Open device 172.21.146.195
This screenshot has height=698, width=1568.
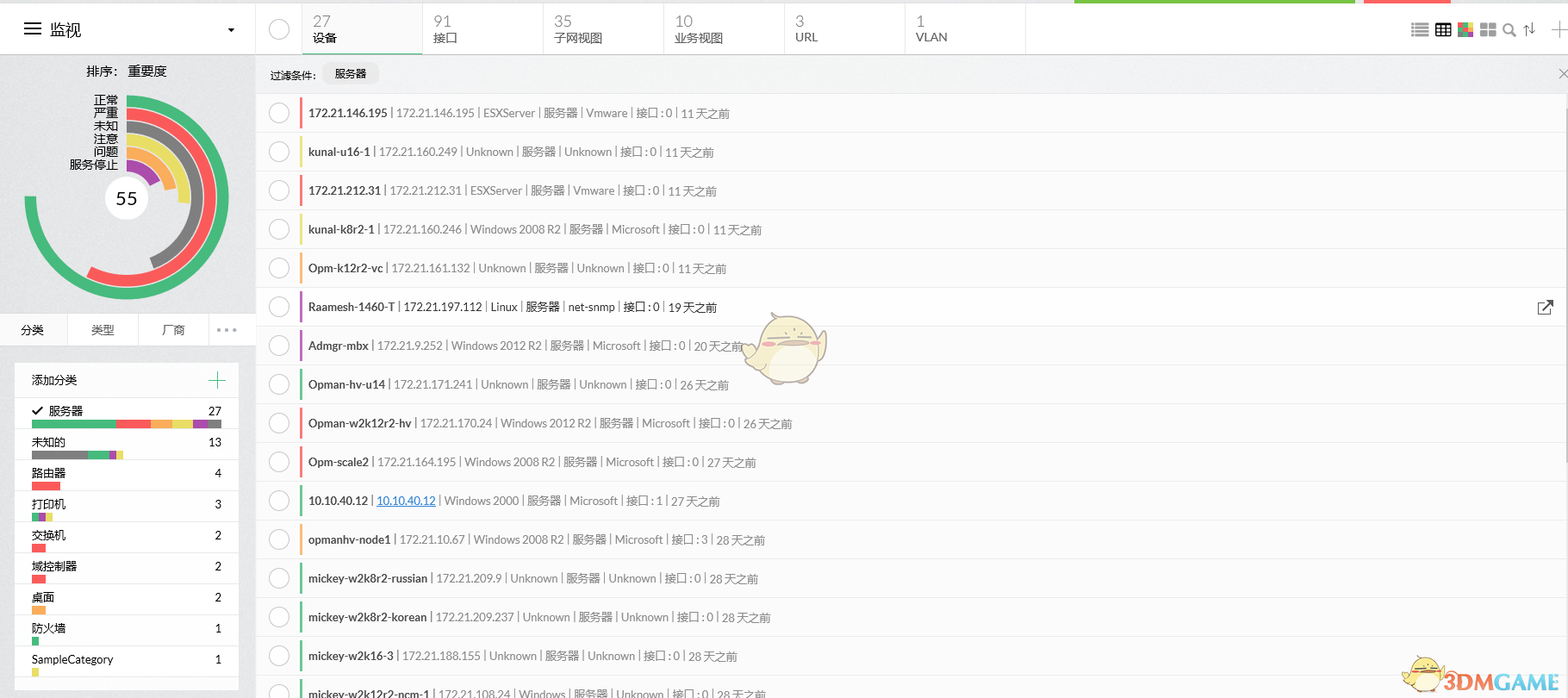(x=348, y=113)
